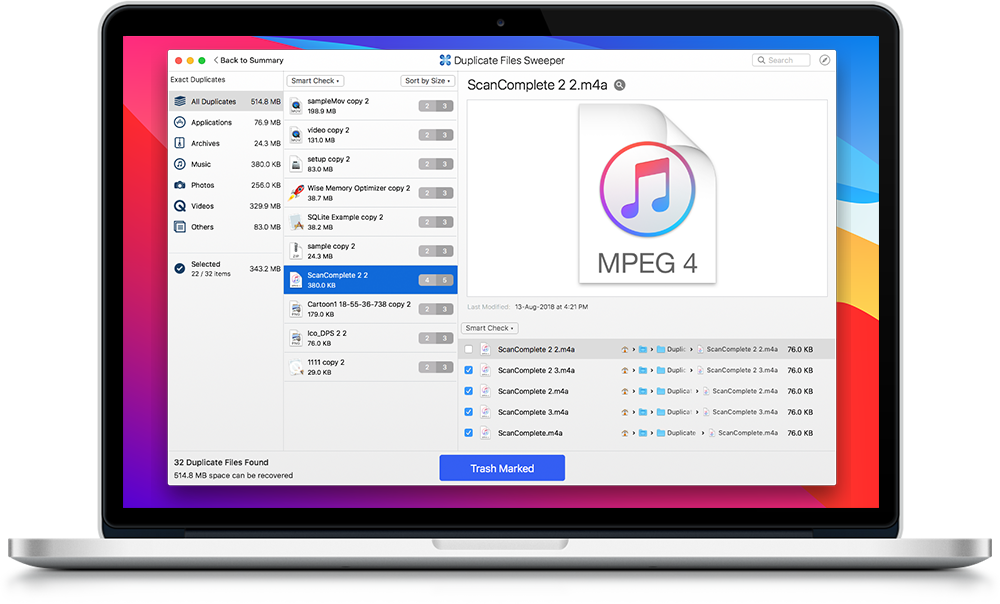This screenshot has height=604, width=1000.
Task: Click the Videos category icon
Action: click(x=180, y=206)
